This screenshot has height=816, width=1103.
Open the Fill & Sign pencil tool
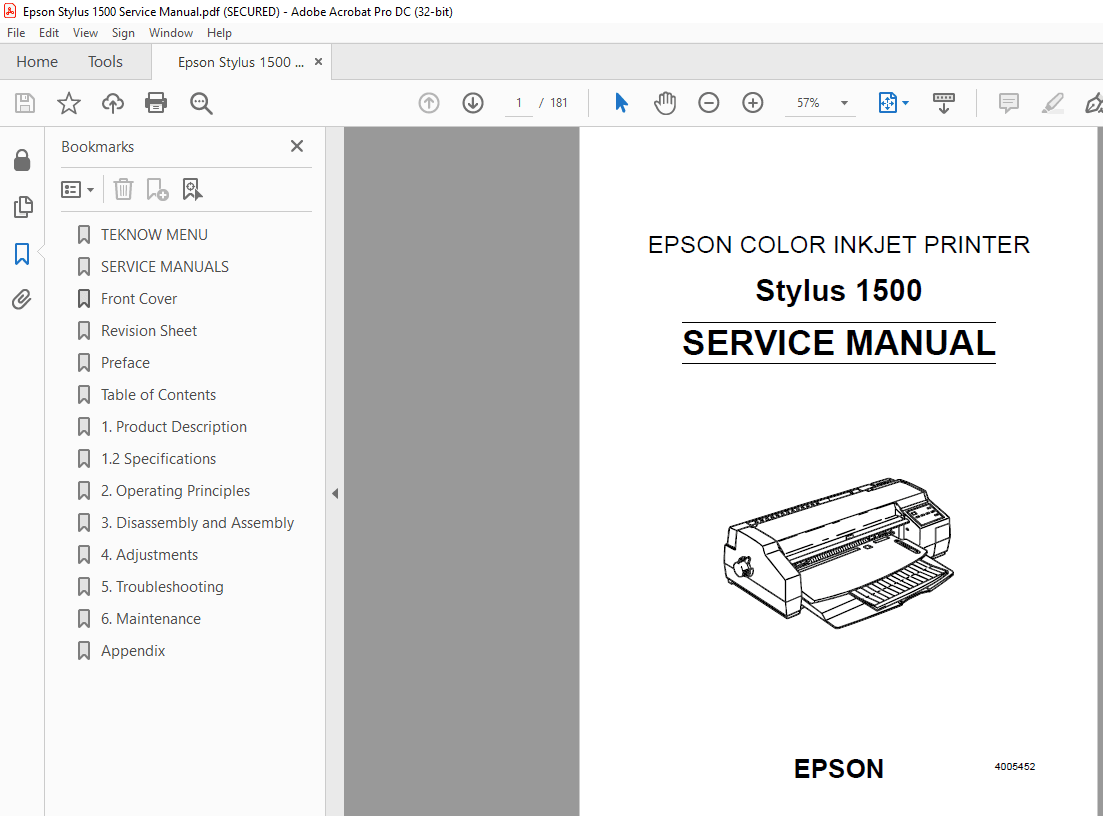point(1093,103)
